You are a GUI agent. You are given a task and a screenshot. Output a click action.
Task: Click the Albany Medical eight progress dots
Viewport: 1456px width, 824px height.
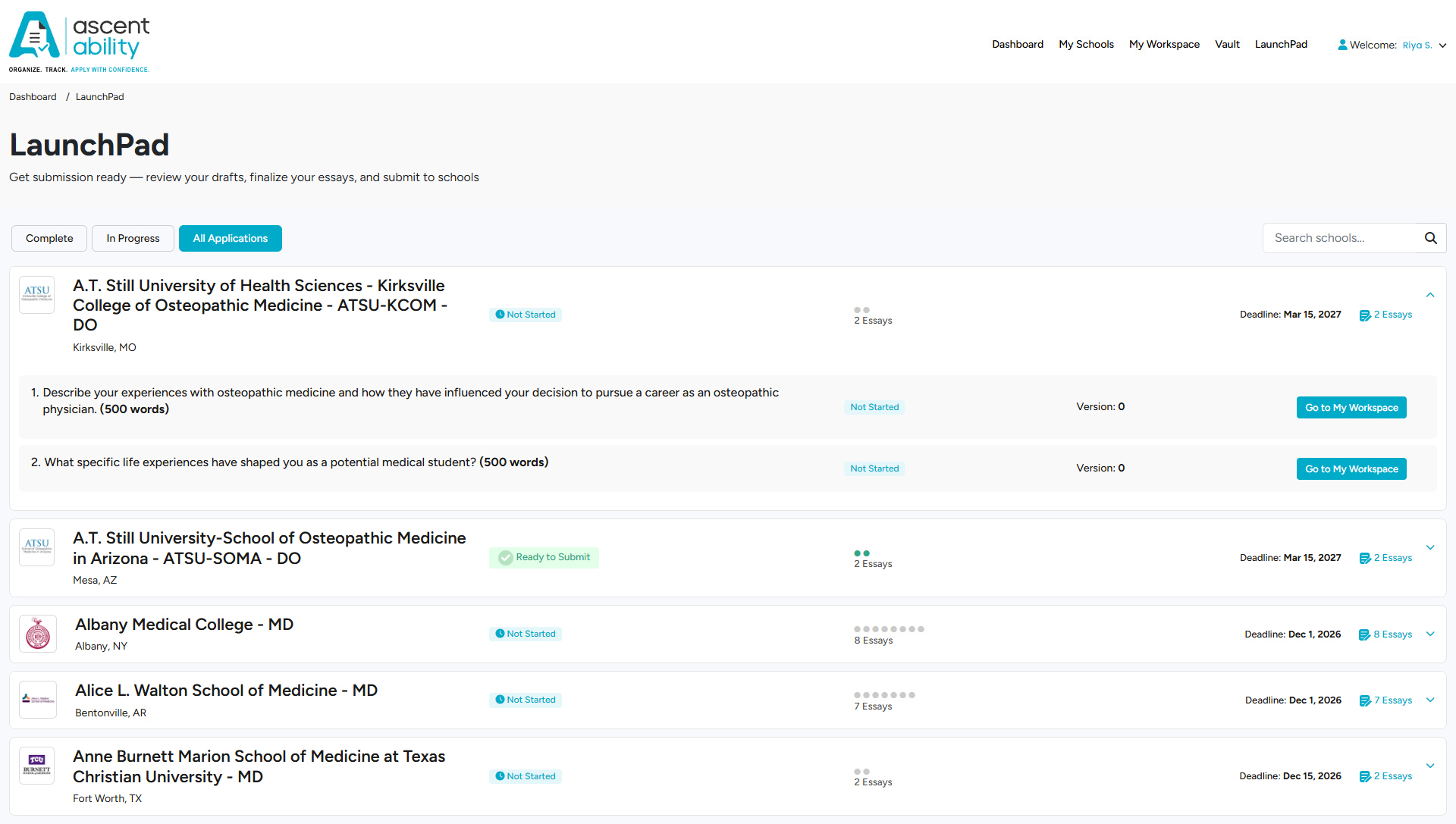point(889,629)
